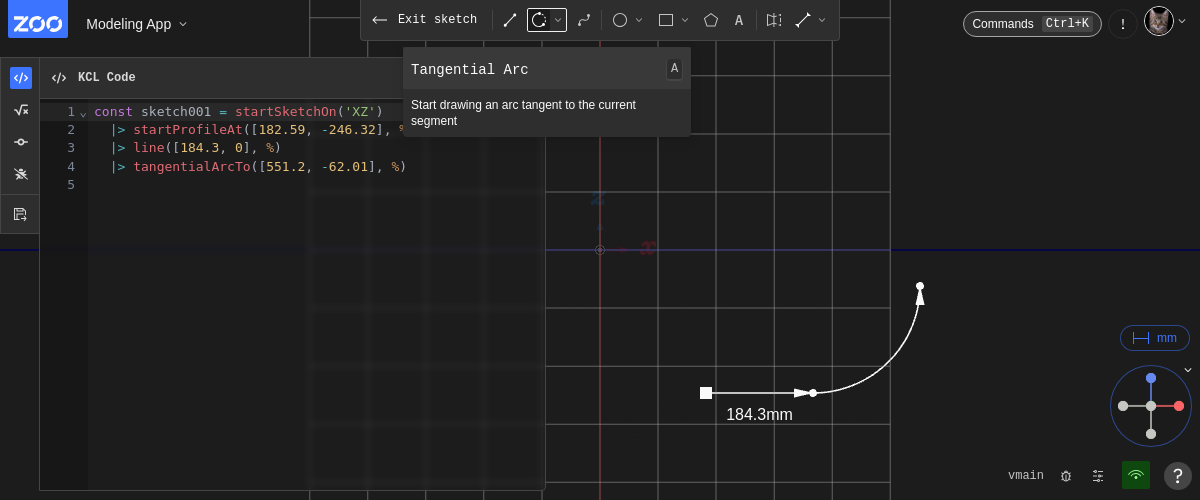Open the Commands palette button
1200x500 pixels.
coord(1032,24)
